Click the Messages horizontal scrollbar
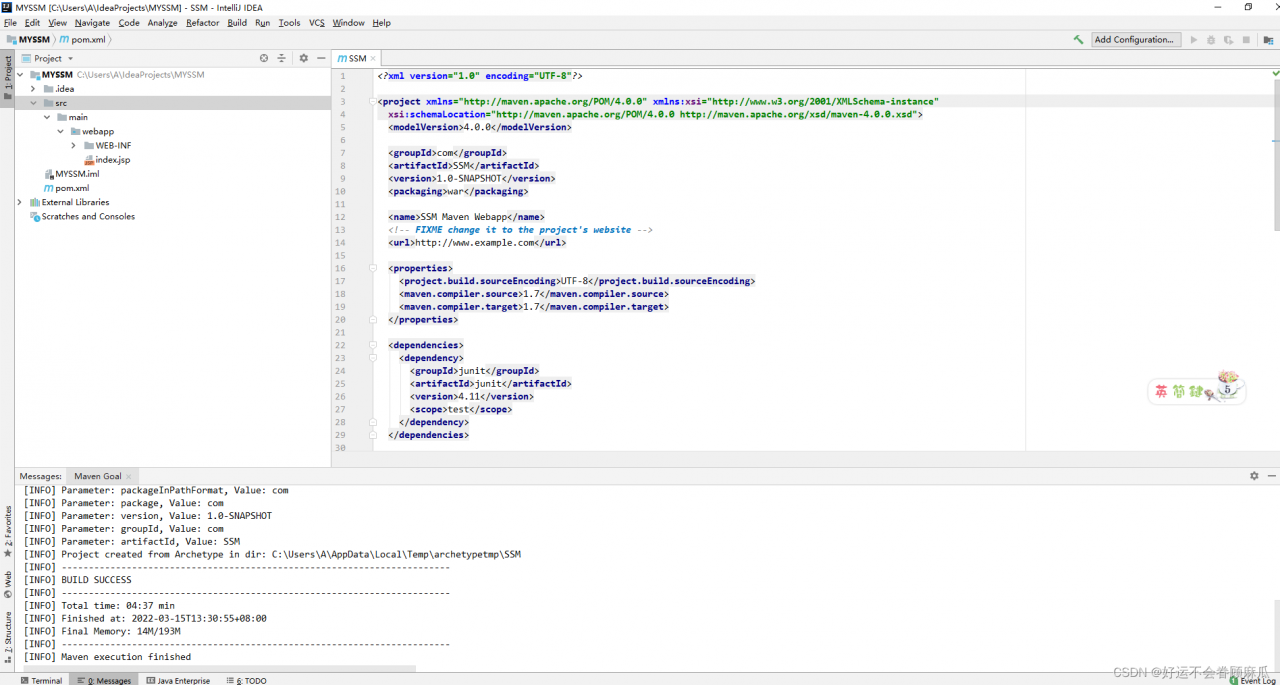This screenshot has width=1280, height=685. pyautogui.click(x=220, y=668)
